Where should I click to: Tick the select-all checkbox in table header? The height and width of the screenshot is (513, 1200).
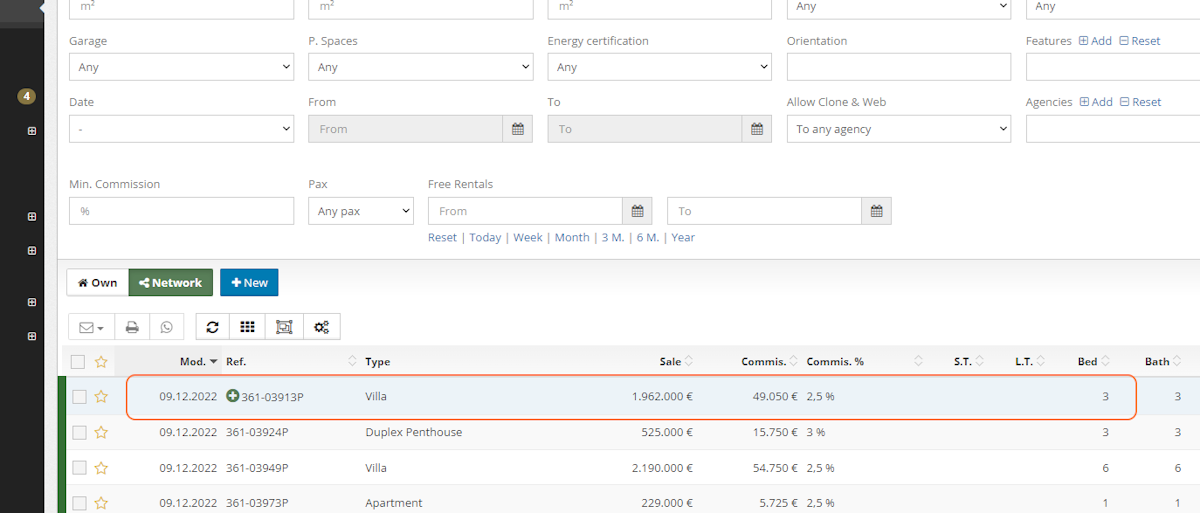coord(78,362)
